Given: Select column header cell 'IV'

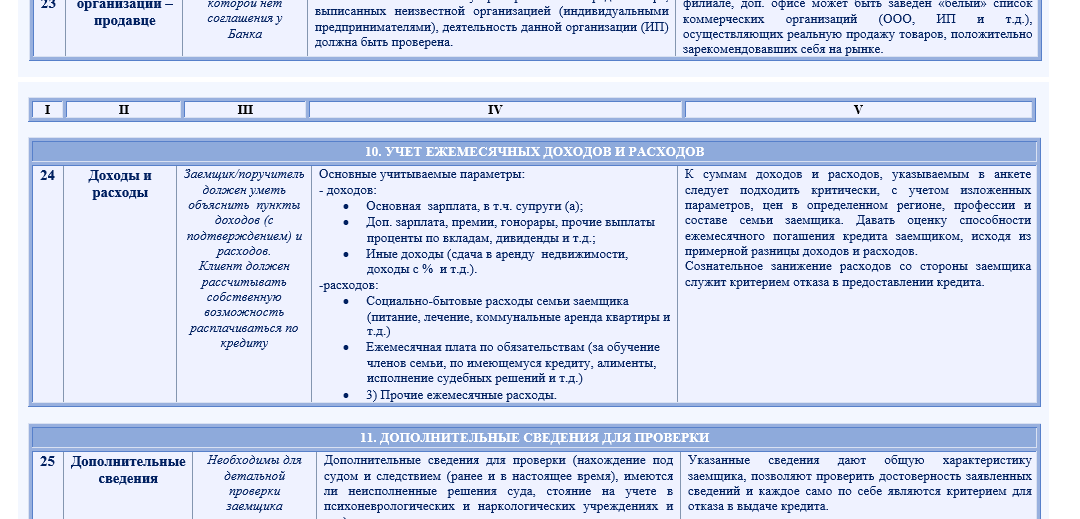Looking at the screenshot, I should 495,109.
